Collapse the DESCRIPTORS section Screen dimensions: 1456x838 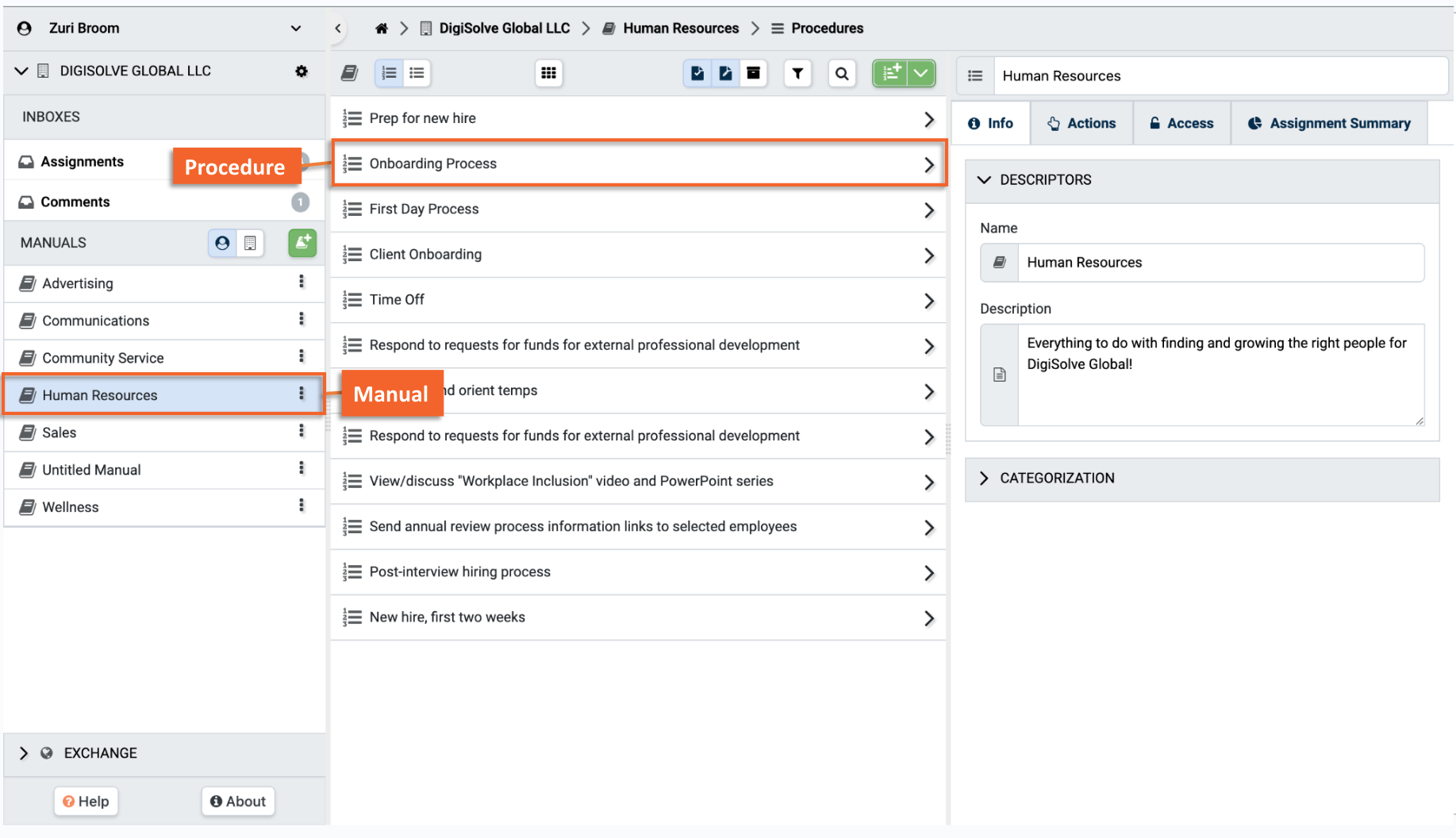pos(984,180)
